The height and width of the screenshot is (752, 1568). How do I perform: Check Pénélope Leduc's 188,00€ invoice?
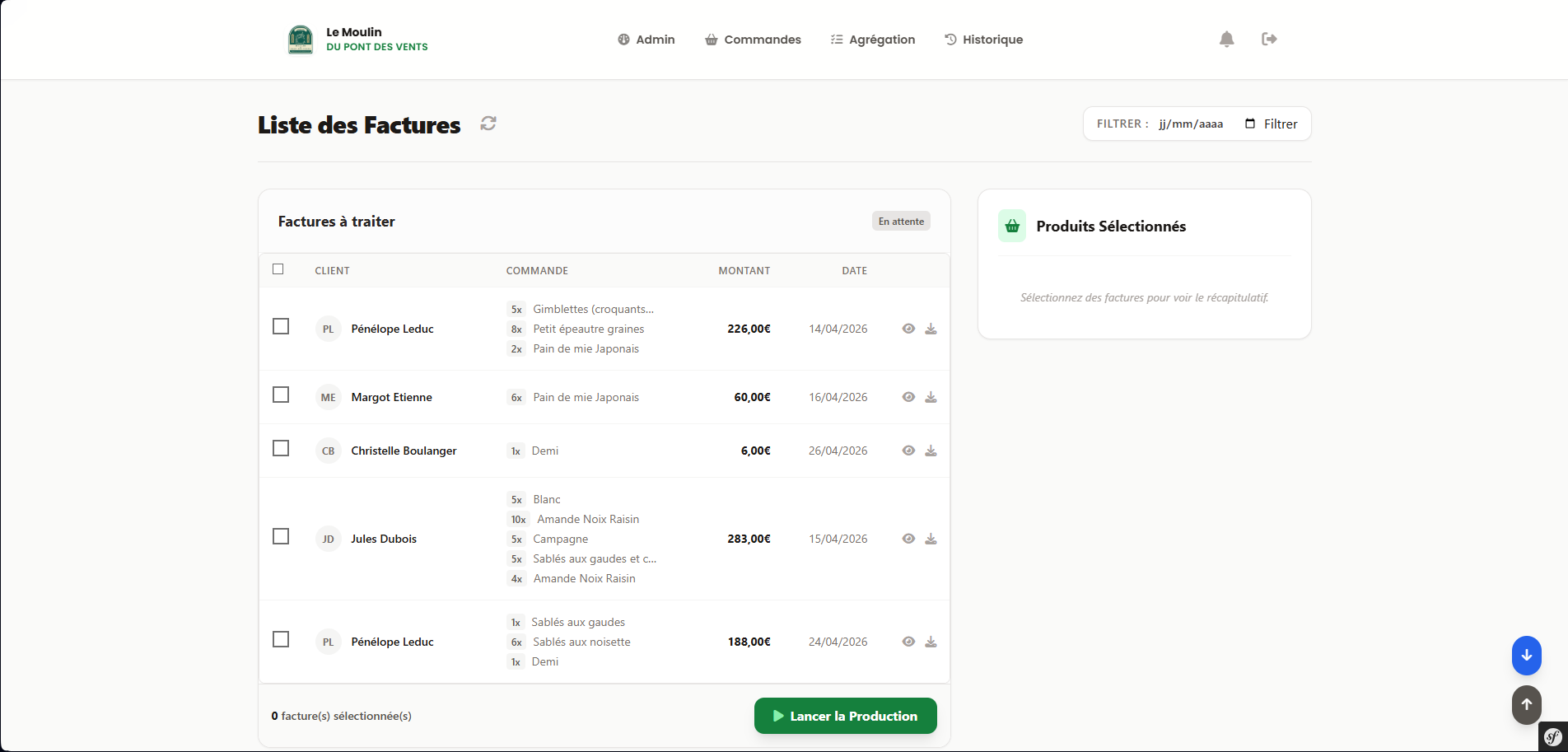pyautogui.click(x=281, y=640)
